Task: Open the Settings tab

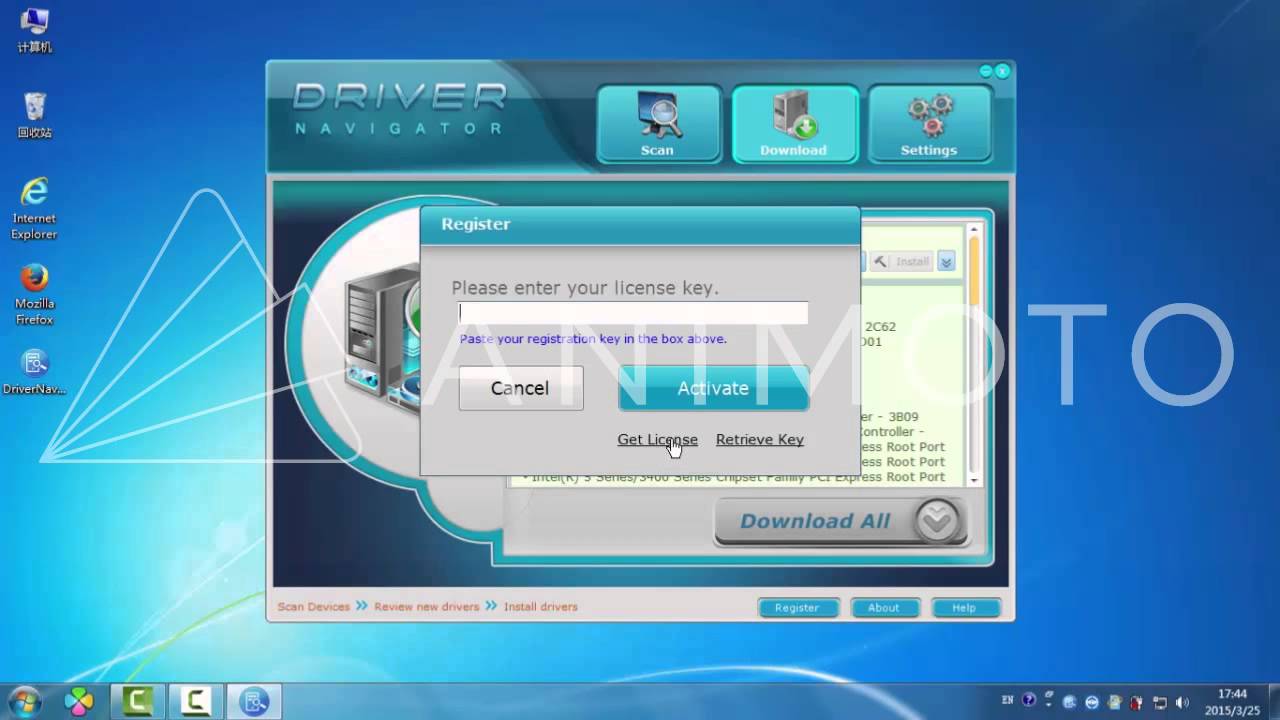Action: 929,124
